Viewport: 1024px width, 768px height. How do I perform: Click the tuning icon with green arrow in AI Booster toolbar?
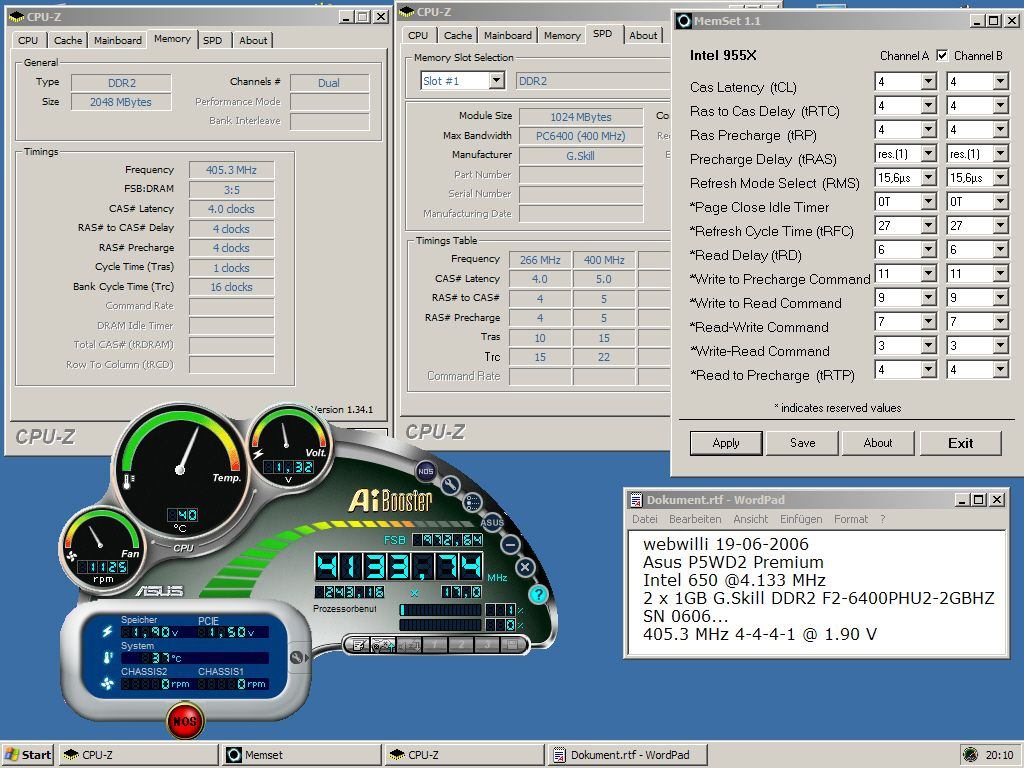pos(384,645)
